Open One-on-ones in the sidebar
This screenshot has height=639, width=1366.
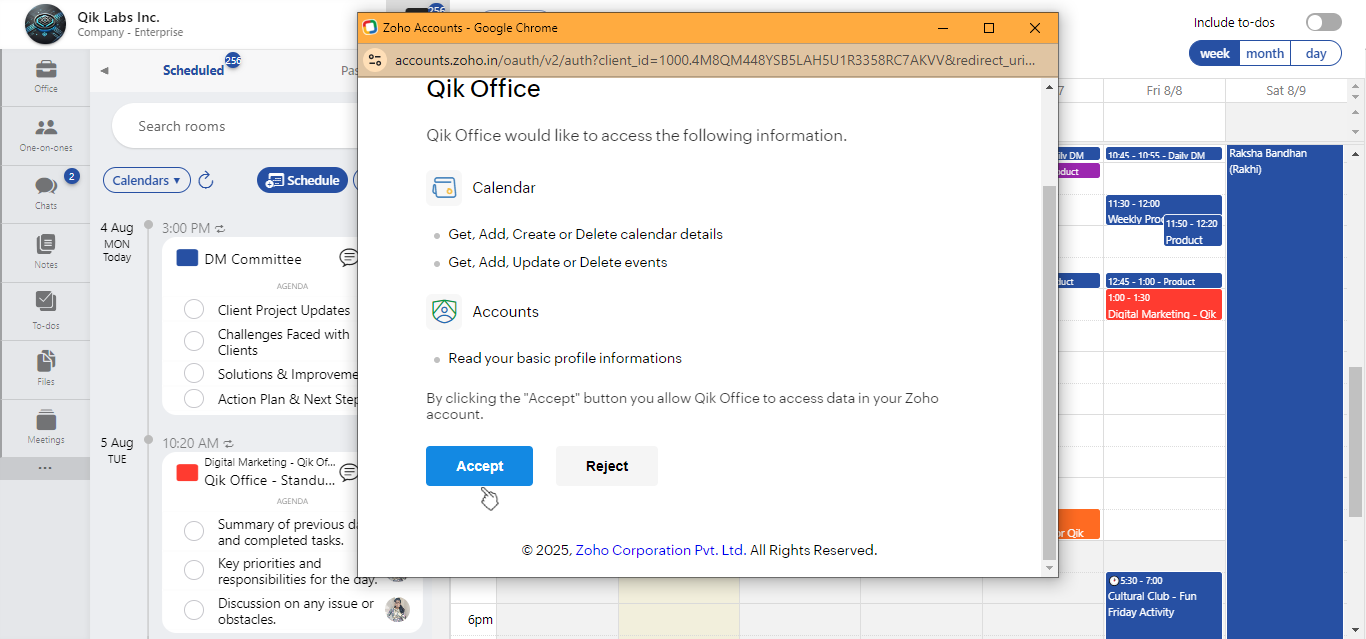click(46, 135)
